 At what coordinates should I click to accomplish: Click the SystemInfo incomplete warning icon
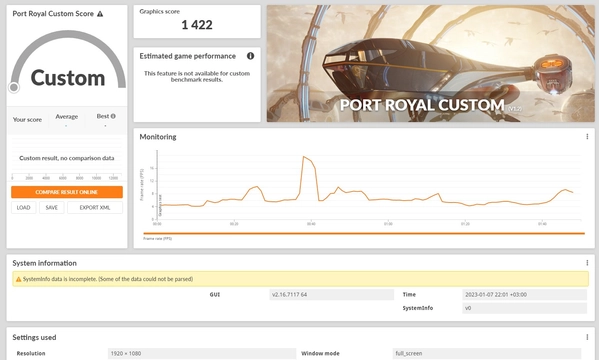click(x=18, y=279)
